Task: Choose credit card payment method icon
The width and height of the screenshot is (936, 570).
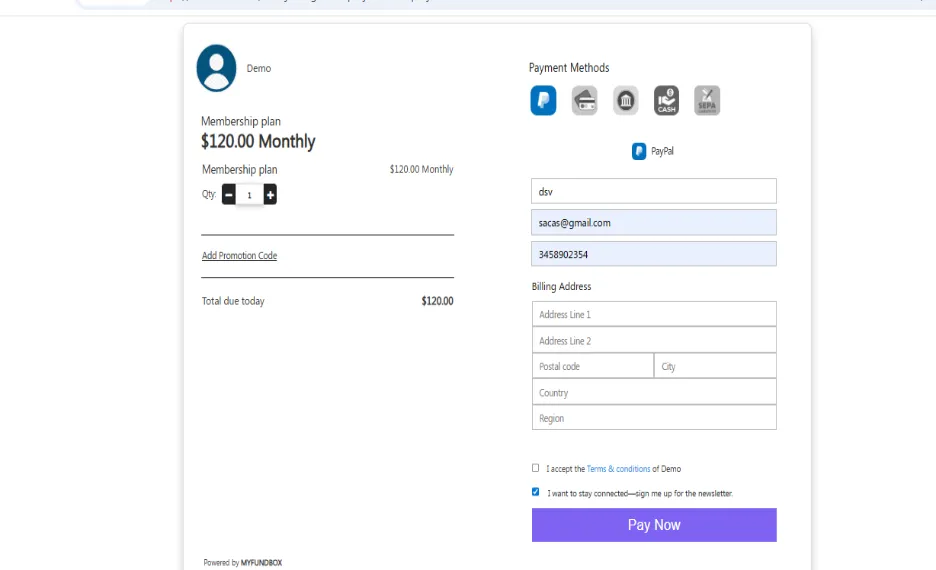Action: click(584, 100)
